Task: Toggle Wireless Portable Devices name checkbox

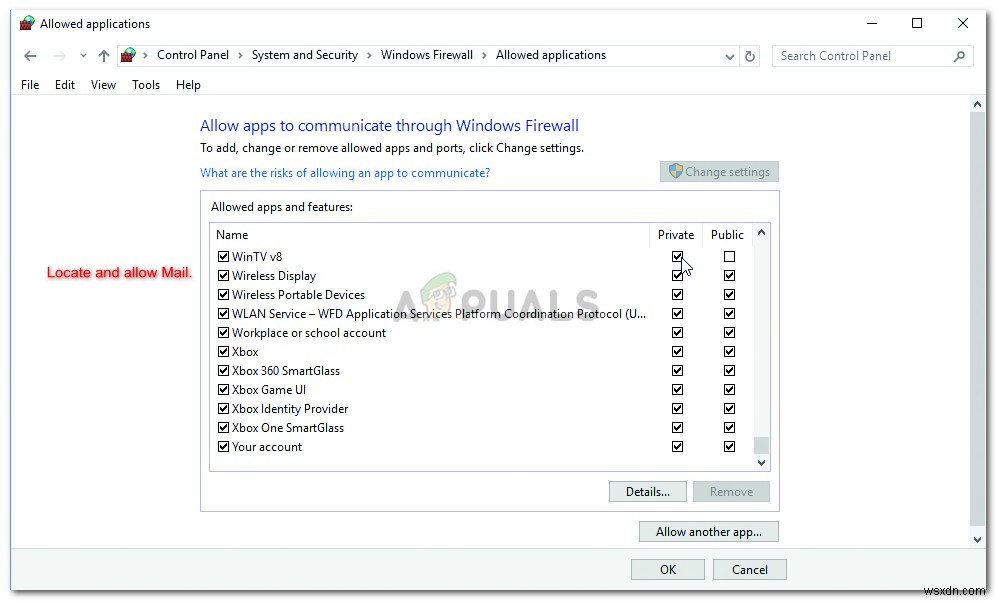Action: tap(223, 294)
